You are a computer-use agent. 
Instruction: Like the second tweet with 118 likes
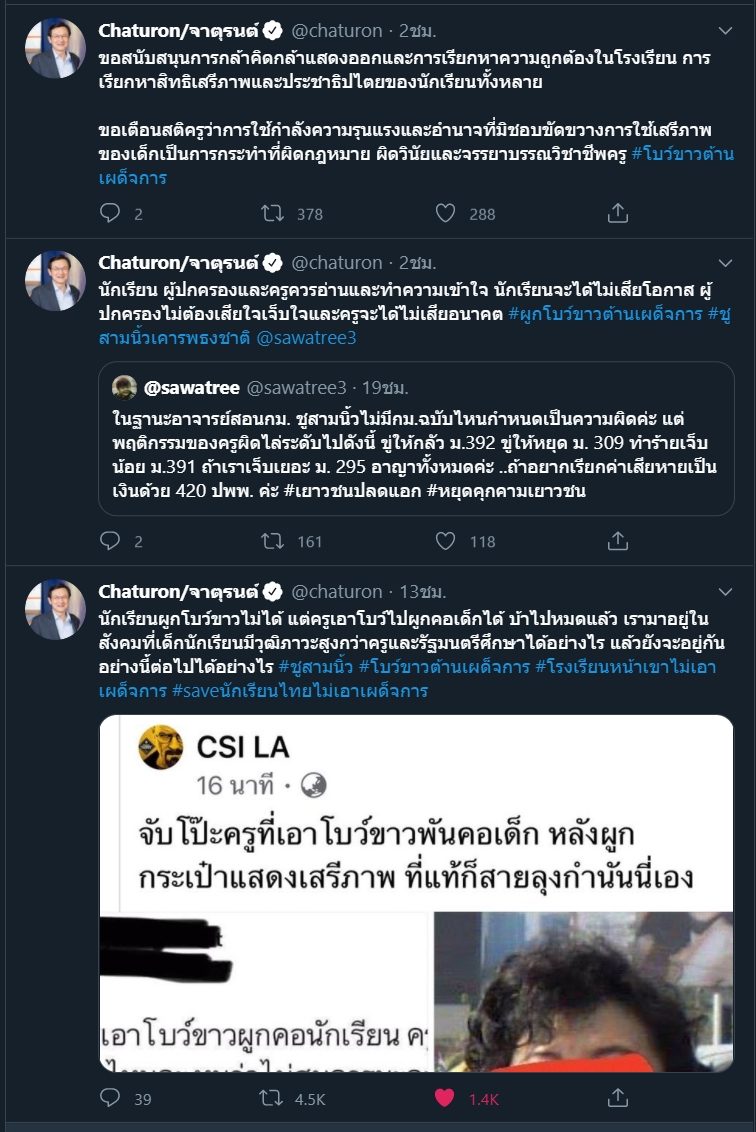[446, 541]
